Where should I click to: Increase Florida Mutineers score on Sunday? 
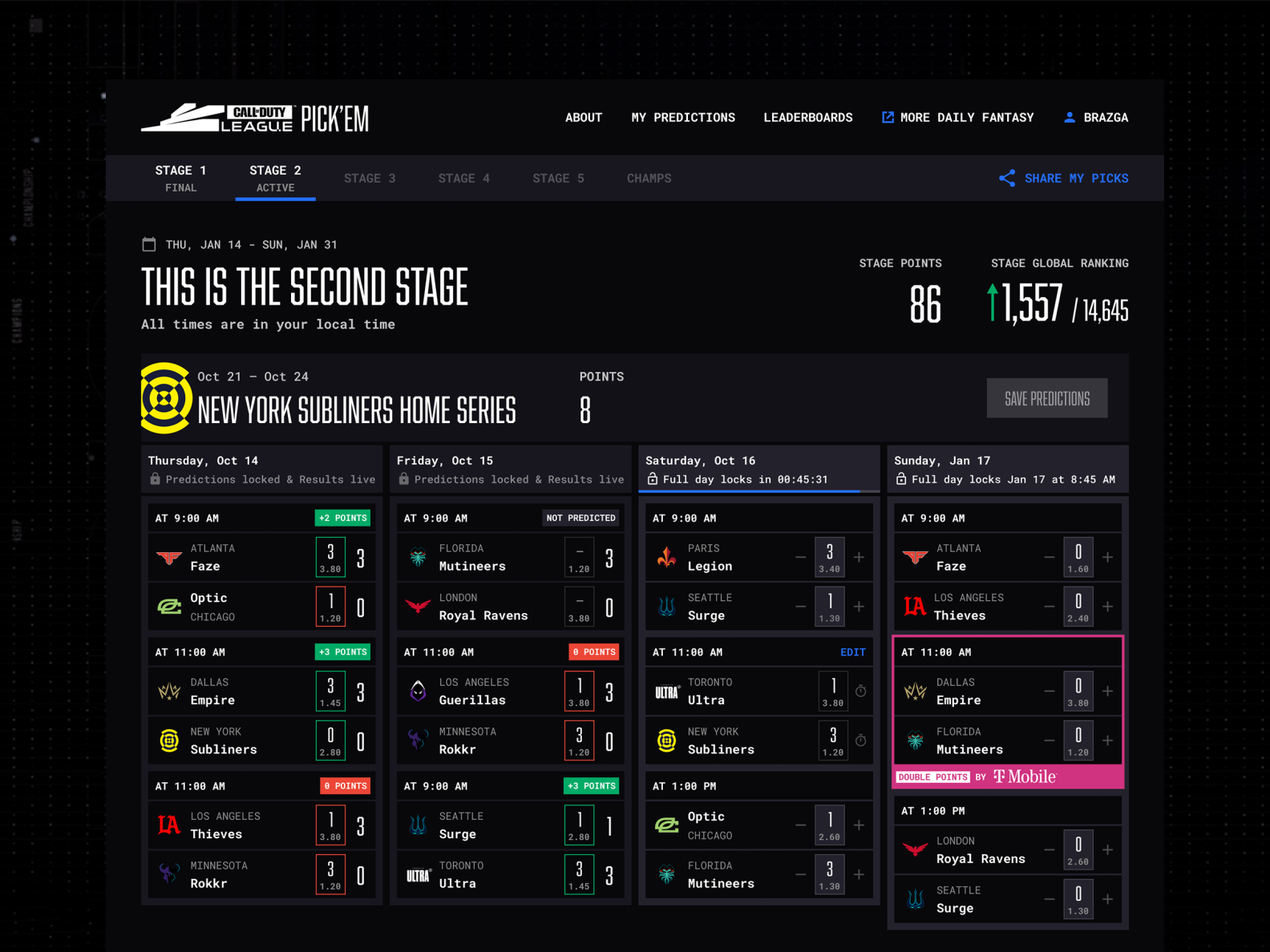pos(1108,740)
